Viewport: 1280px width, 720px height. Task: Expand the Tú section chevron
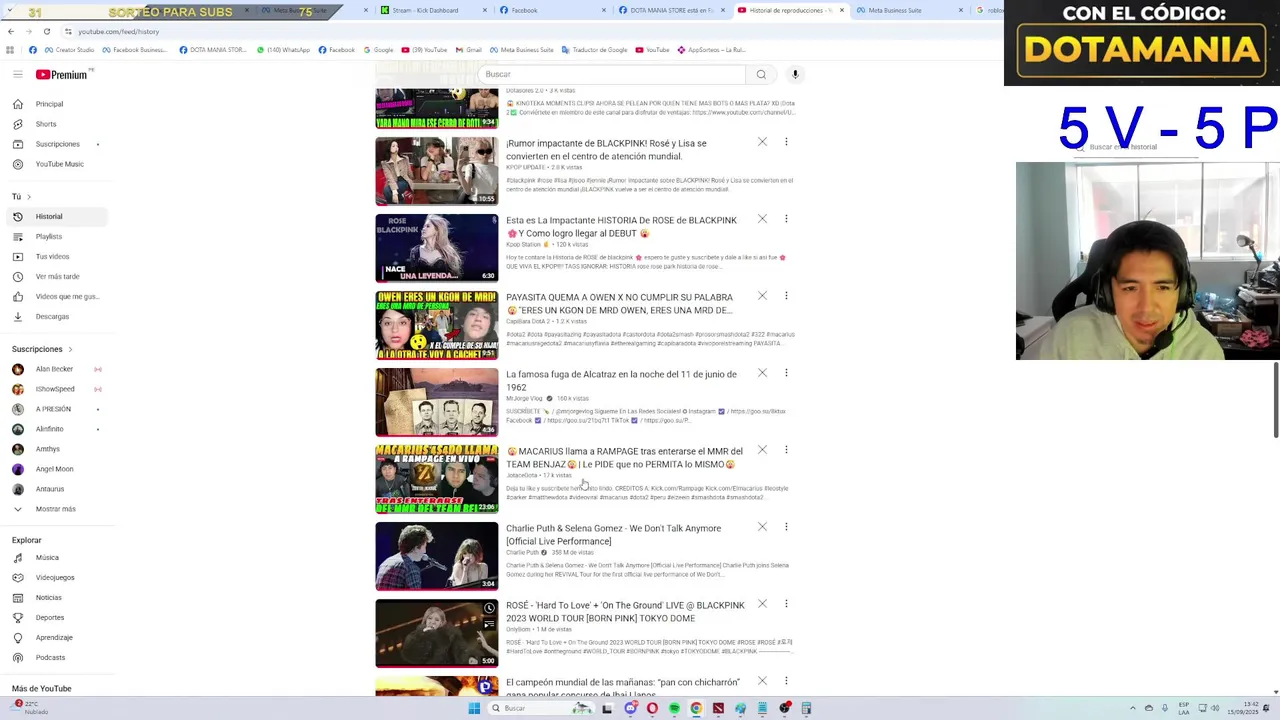pyautogui.click(x=29, y=196)
